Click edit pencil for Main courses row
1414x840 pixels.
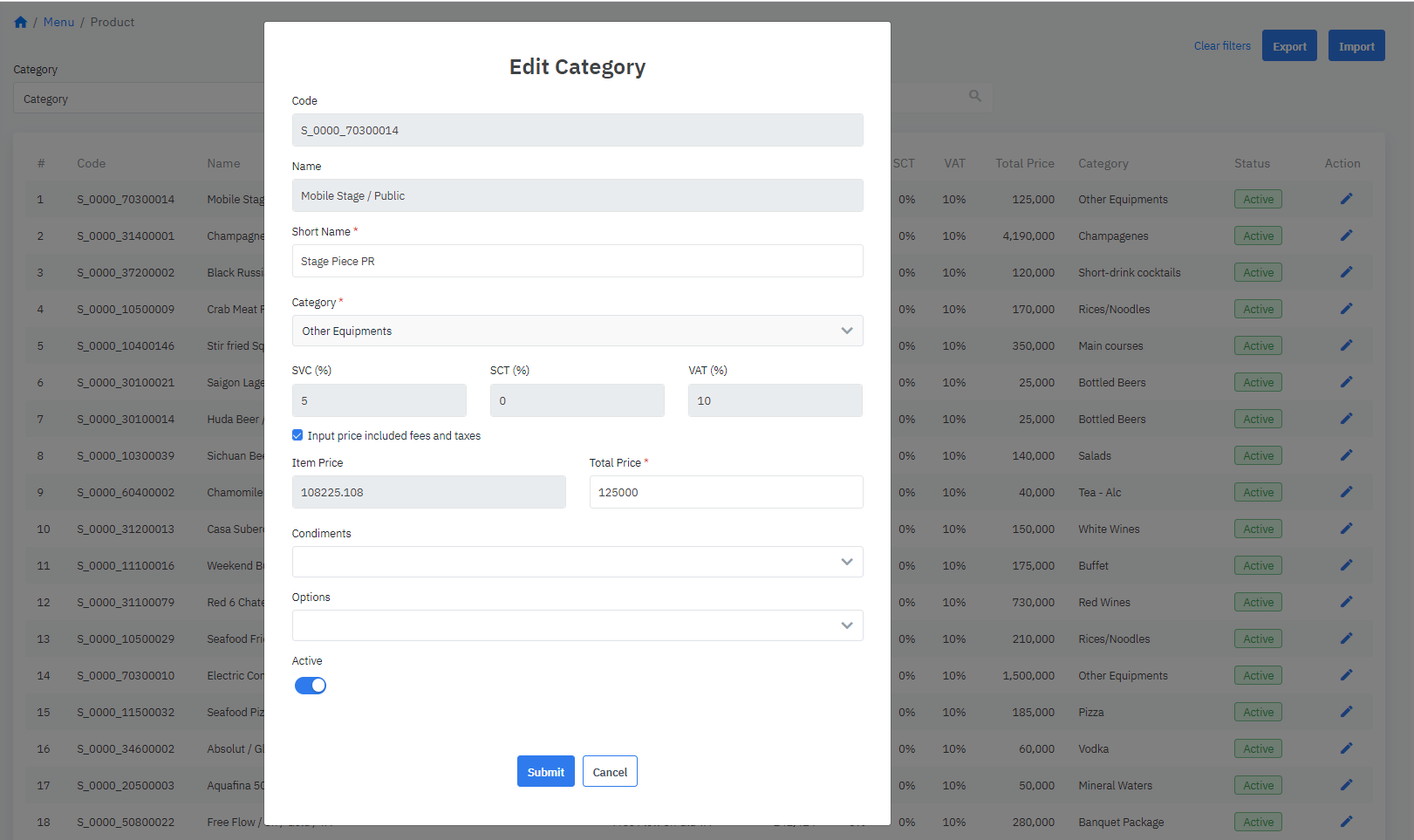pyautogui.click(x=1346, y=345)
